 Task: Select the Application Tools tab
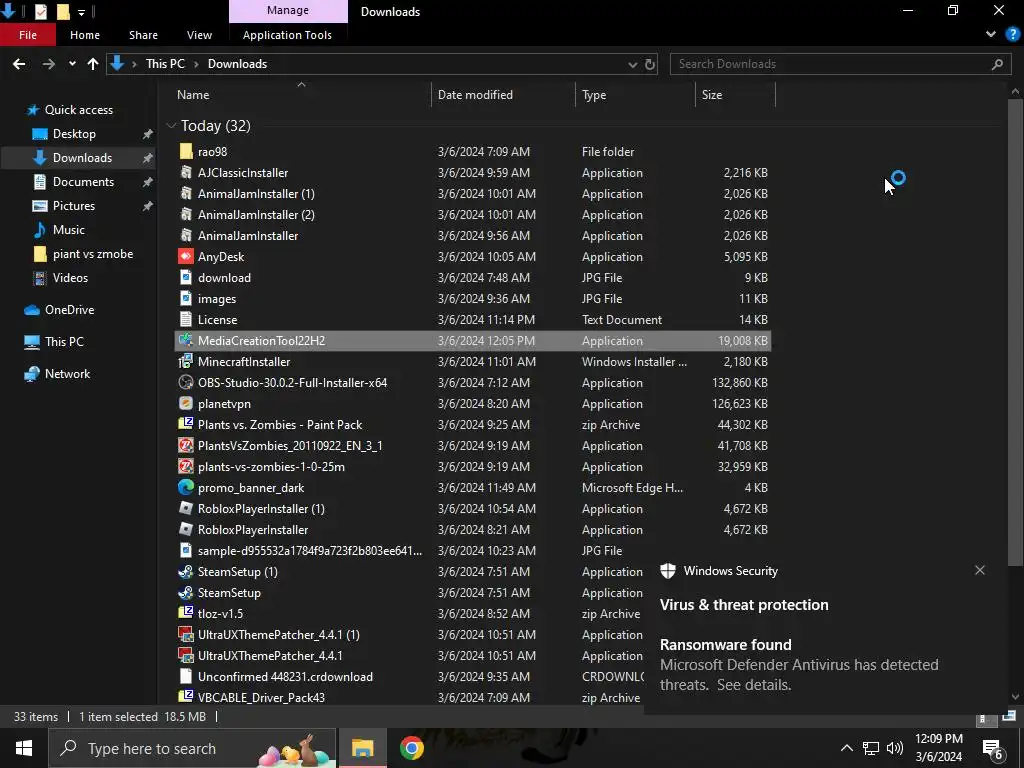(287, 35)
